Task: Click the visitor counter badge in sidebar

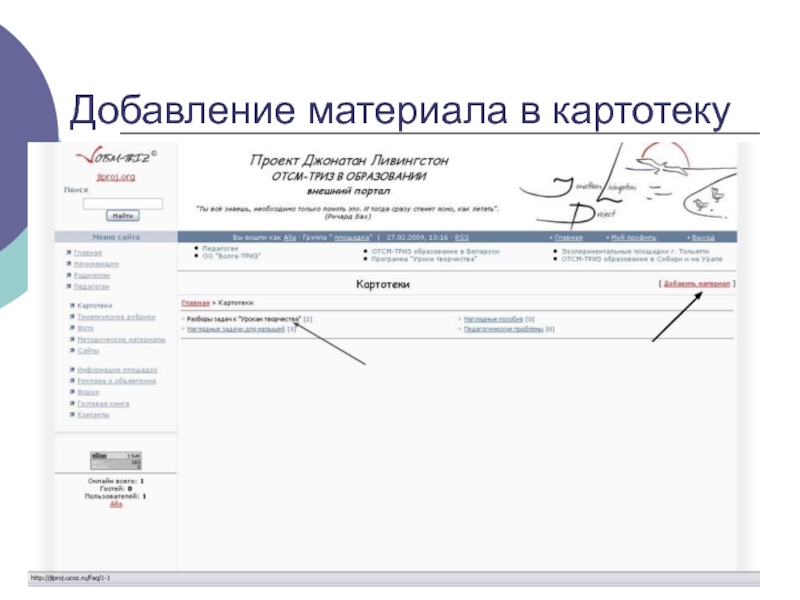Action: (116, 460)
